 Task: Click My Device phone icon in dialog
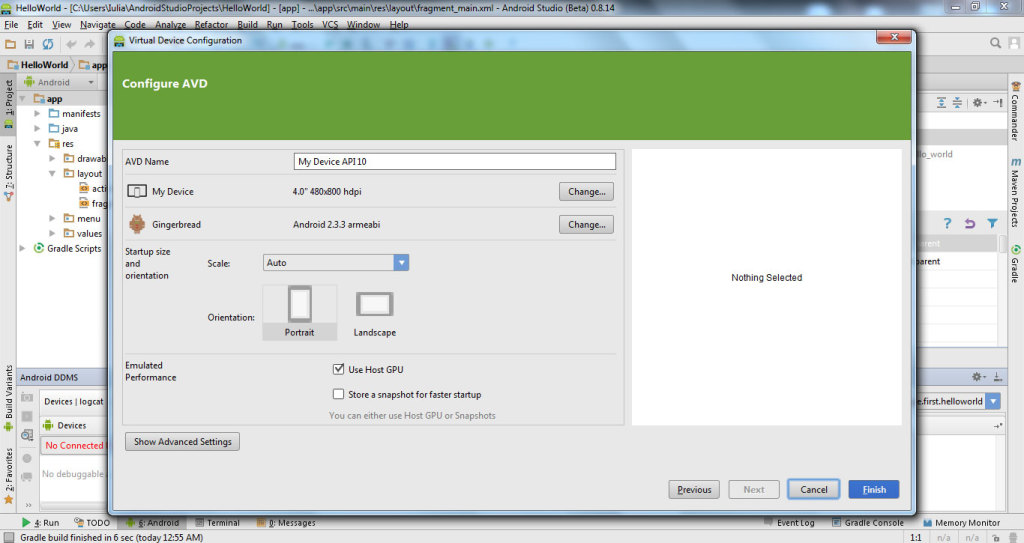(136, 191)
